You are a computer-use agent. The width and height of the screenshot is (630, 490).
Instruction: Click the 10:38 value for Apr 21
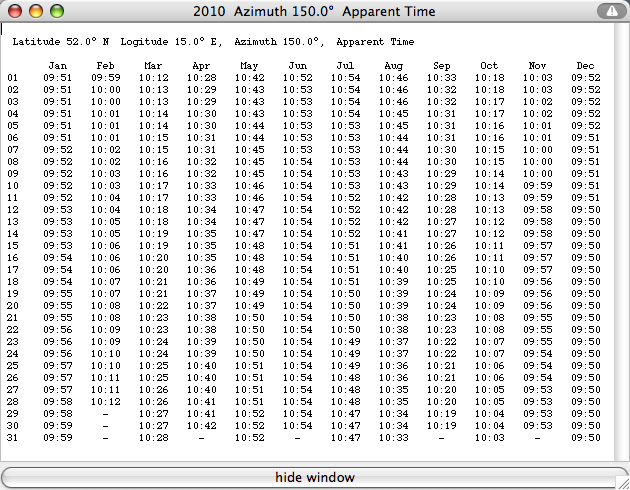click(x=202, y=318)
